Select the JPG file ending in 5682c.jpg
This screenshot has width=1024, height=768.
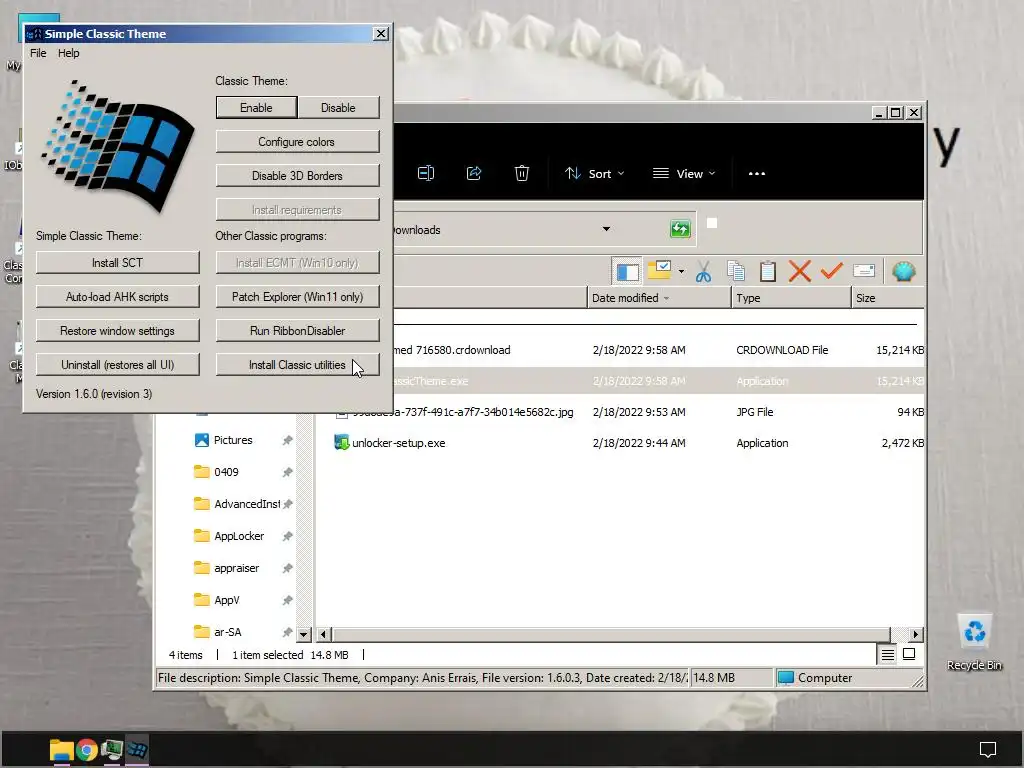pyautogui.click(x=463, y=412)
